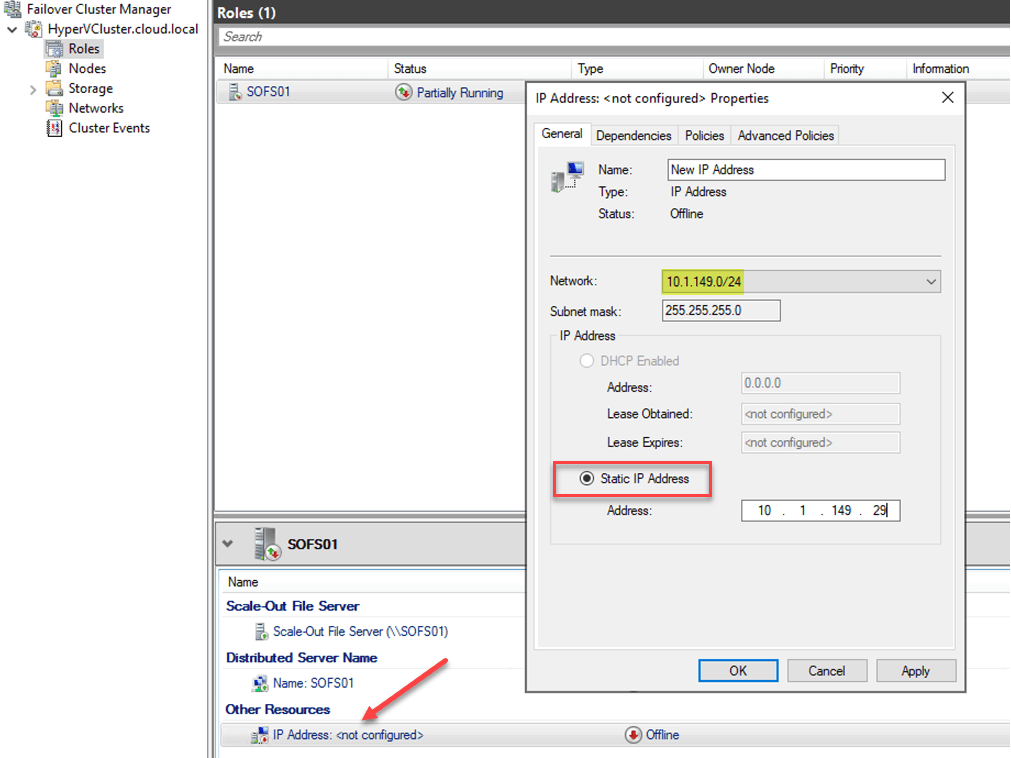The height and width of the screenshot is (758, 1011).
Task: Click the Lease Obtained field
Action: pyautogui.click(x=820, y=414)
